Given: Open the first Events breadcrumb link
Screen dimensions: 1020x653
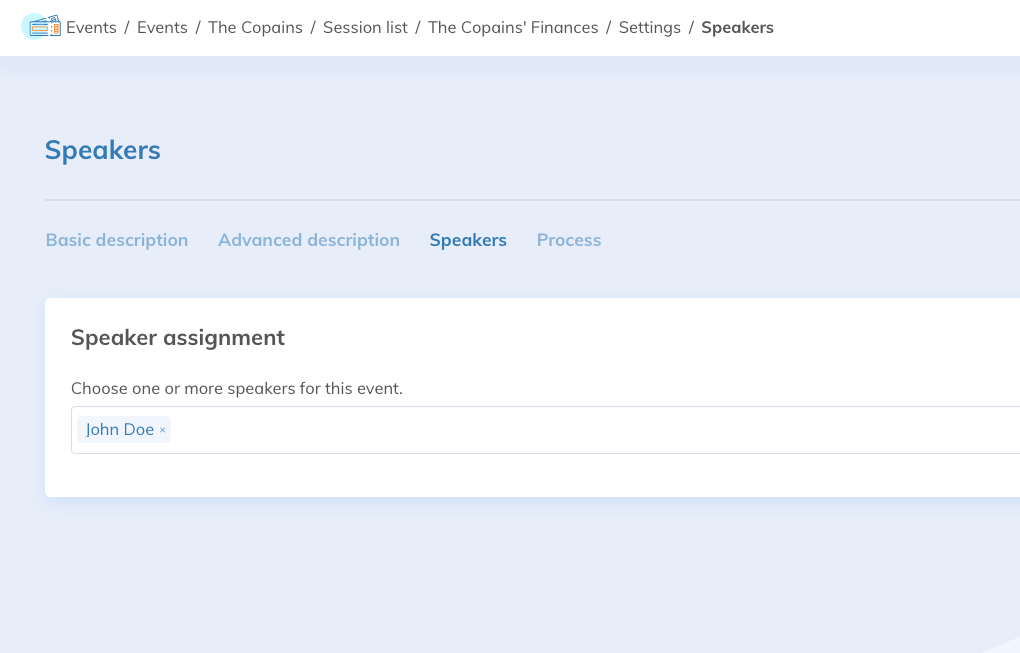Looking at the screenshot, I should click(x=91, y=28).
